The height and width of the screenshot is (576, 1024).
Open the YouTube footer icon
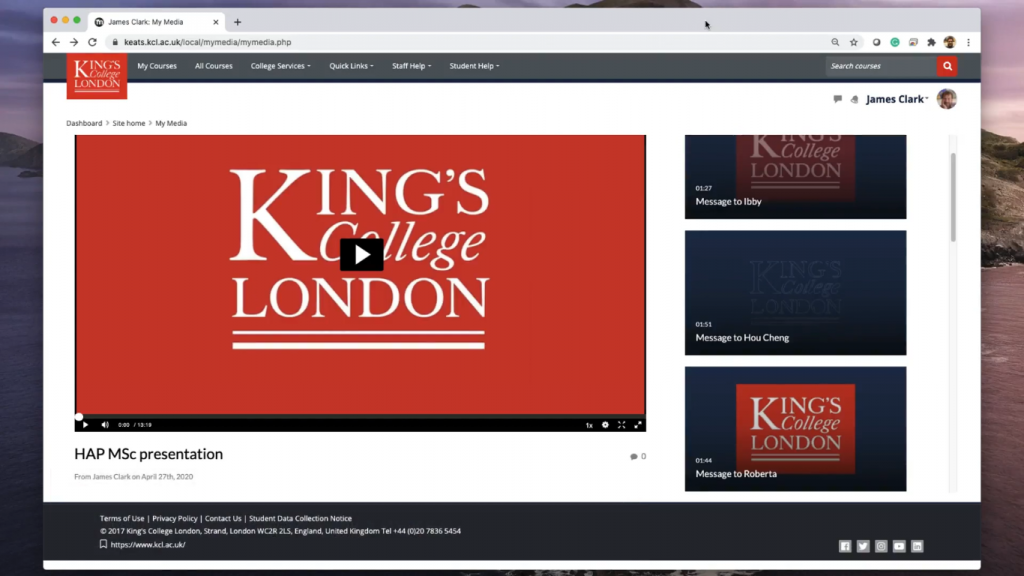899,546
